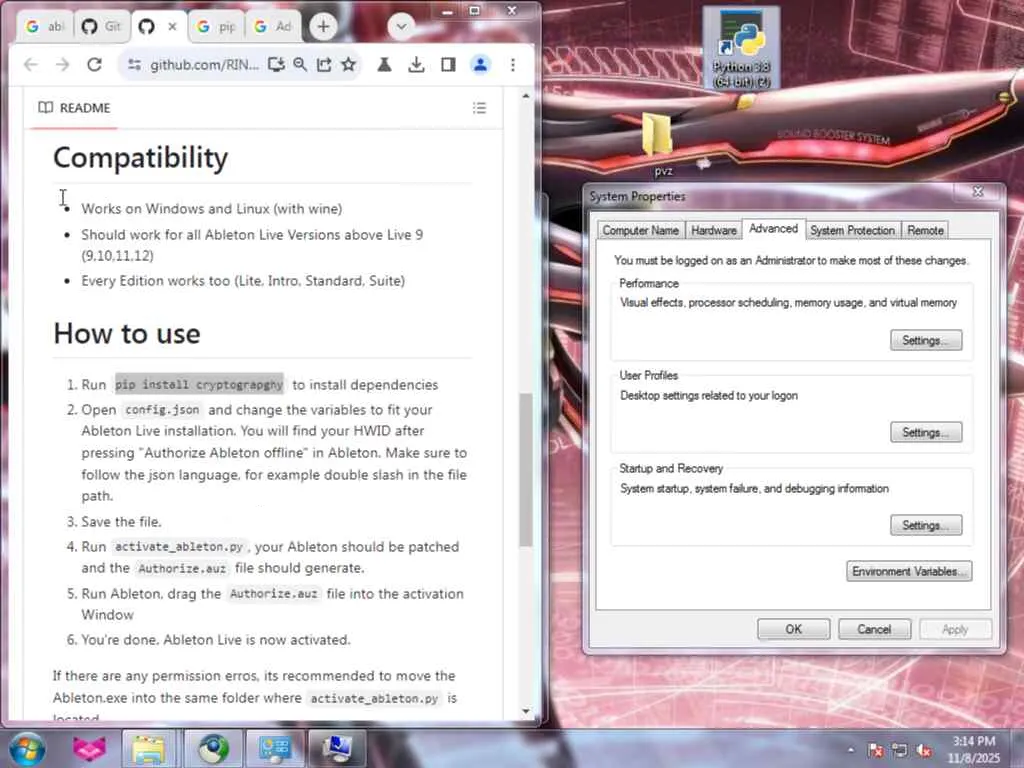The height and width of the screenshot is (768, 1024).
Task: Reload the GitHub page
Action: 95,64
